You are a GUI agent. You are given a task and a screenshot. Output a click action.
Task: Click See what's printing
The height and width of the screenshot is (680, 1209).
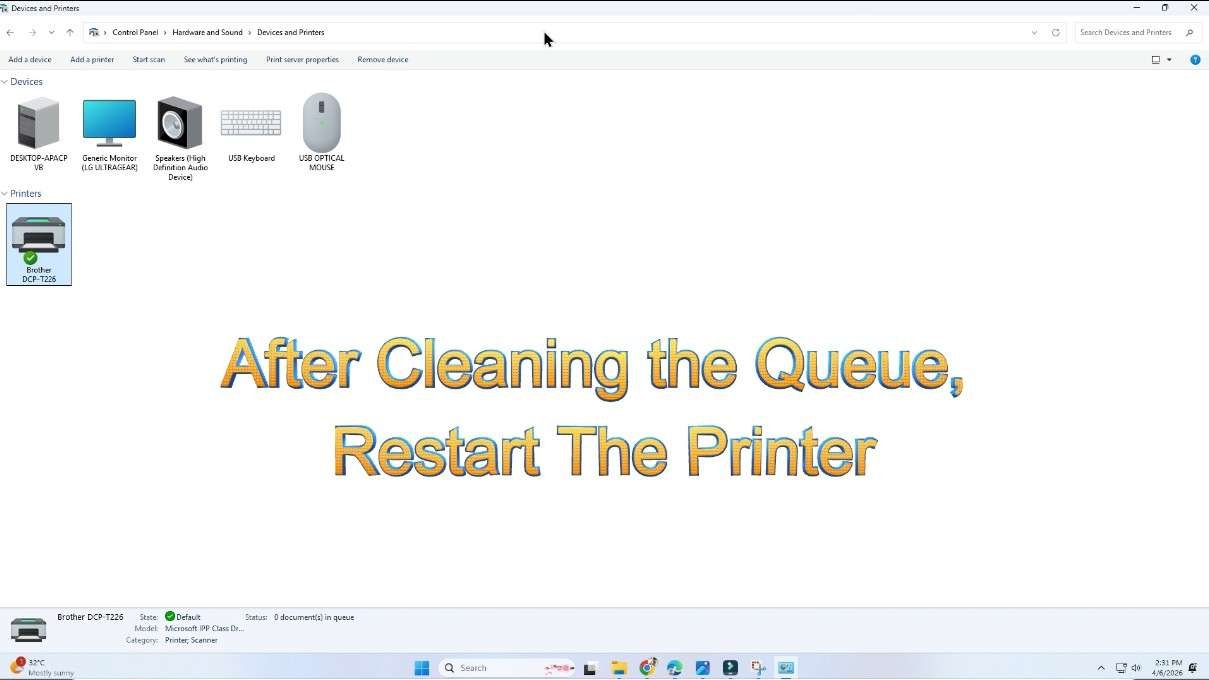(x=215, y=60)
